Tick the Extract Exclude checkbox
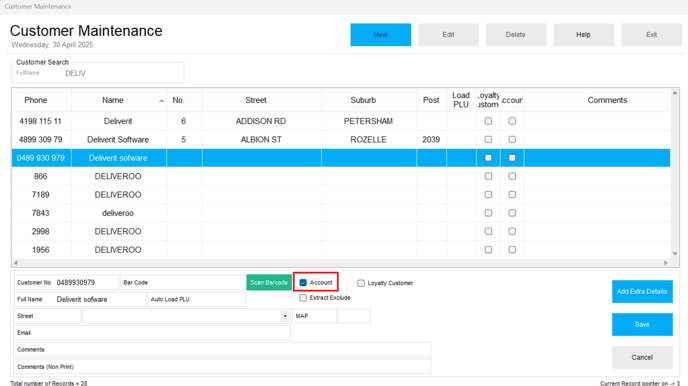Screen dimensions: 688x386 click(x=303, y=298)
